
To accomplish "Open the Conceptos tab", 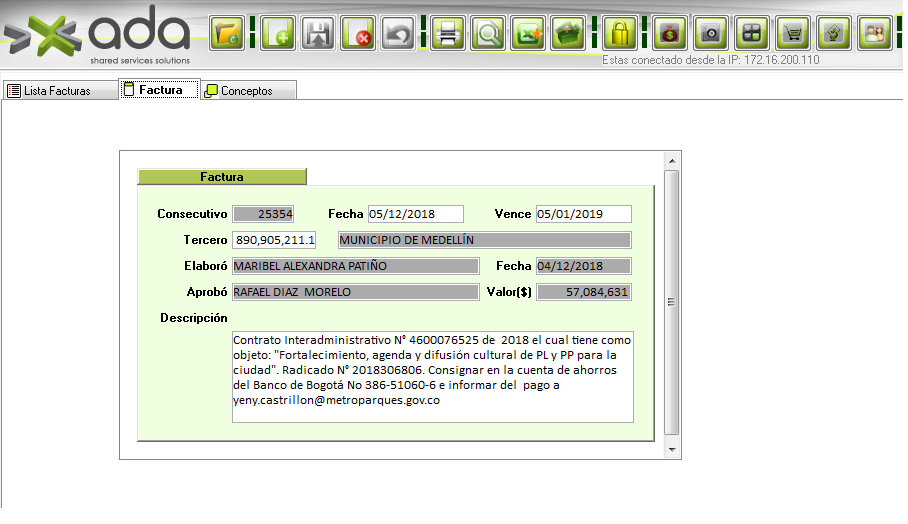I will coord(246,91).
